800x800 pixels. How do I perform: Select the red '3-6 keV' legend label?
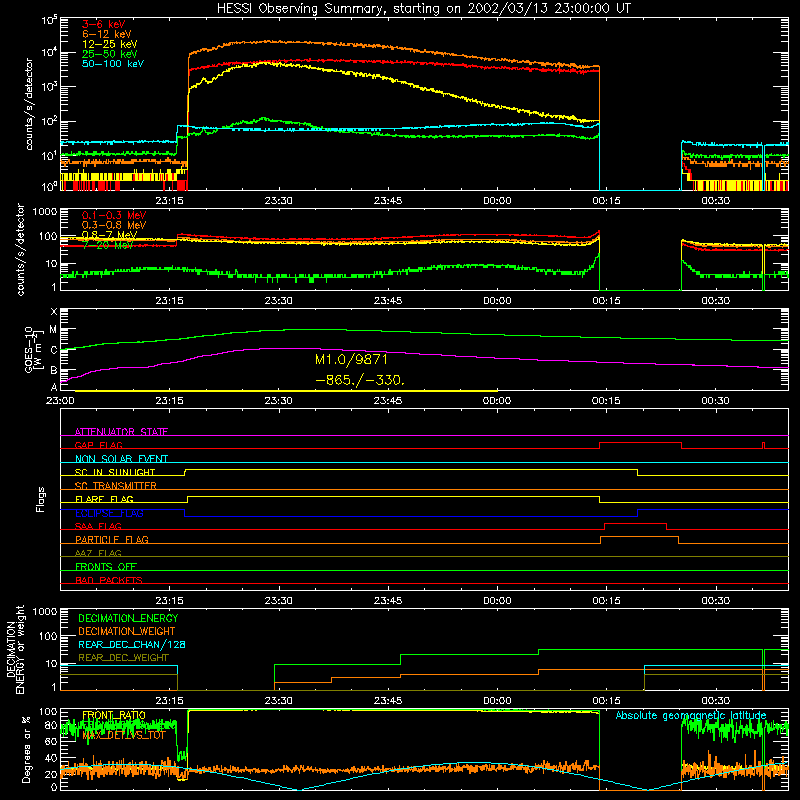coord(104,24)
